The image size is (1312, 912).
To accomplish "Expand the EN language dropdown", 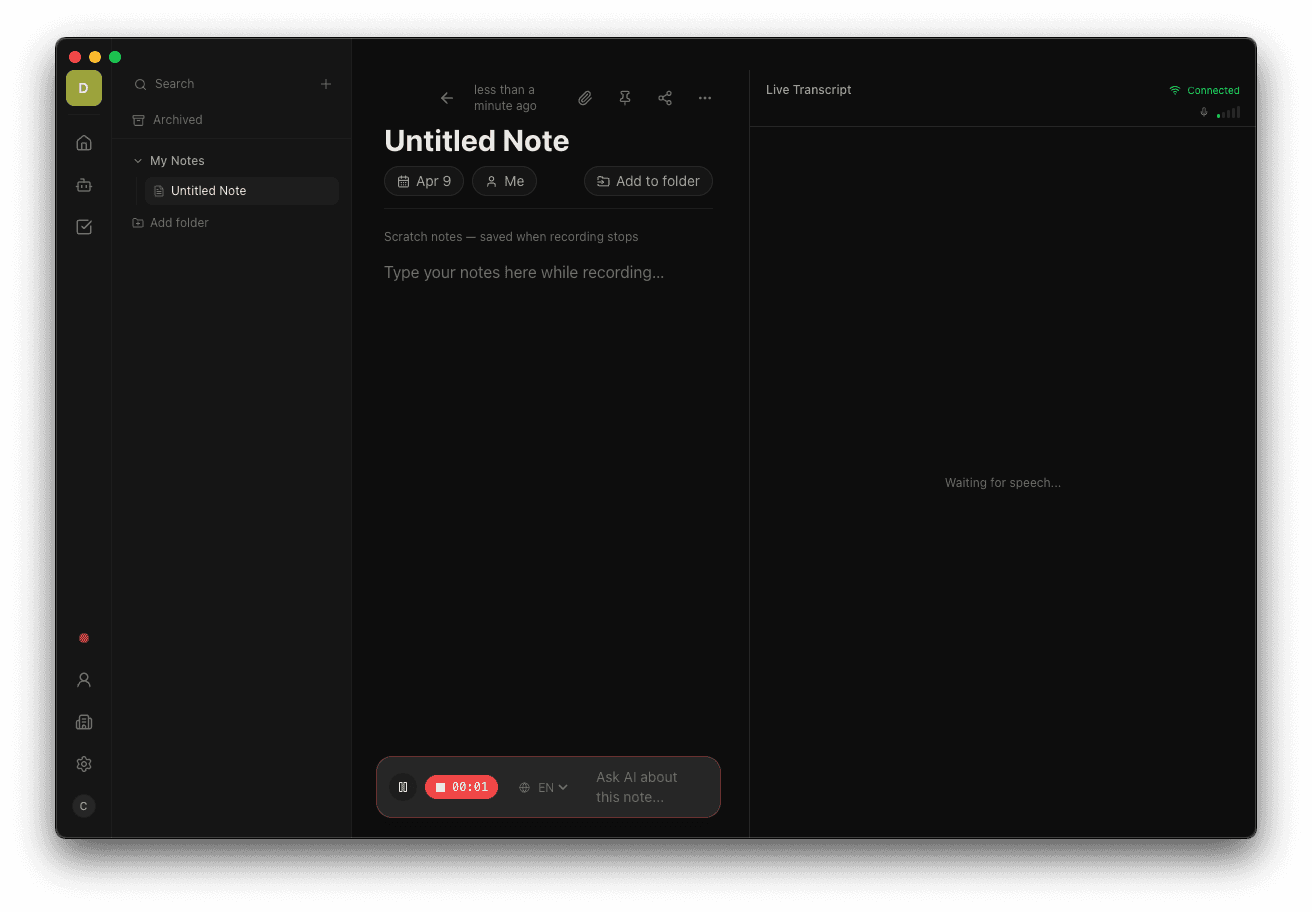I will (x=542, y=787).
